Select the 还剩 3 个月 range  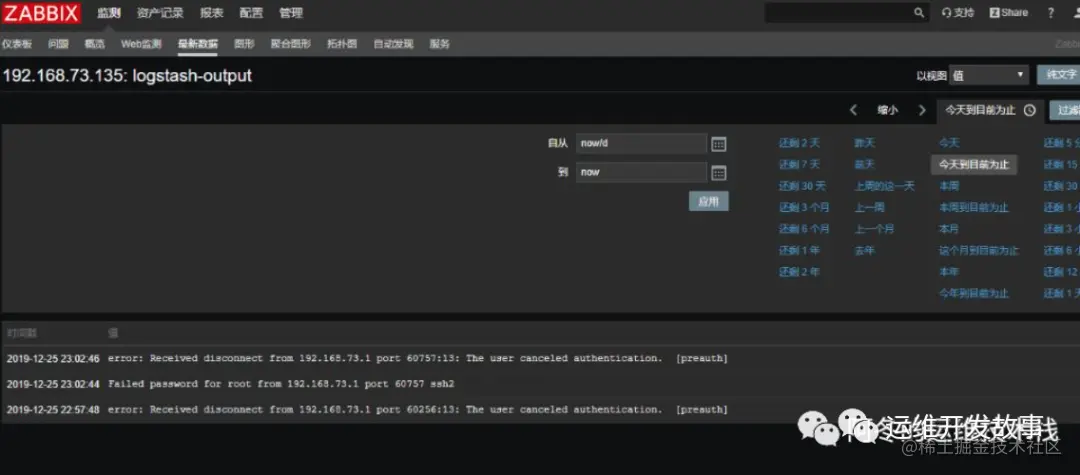coord(804,207)
